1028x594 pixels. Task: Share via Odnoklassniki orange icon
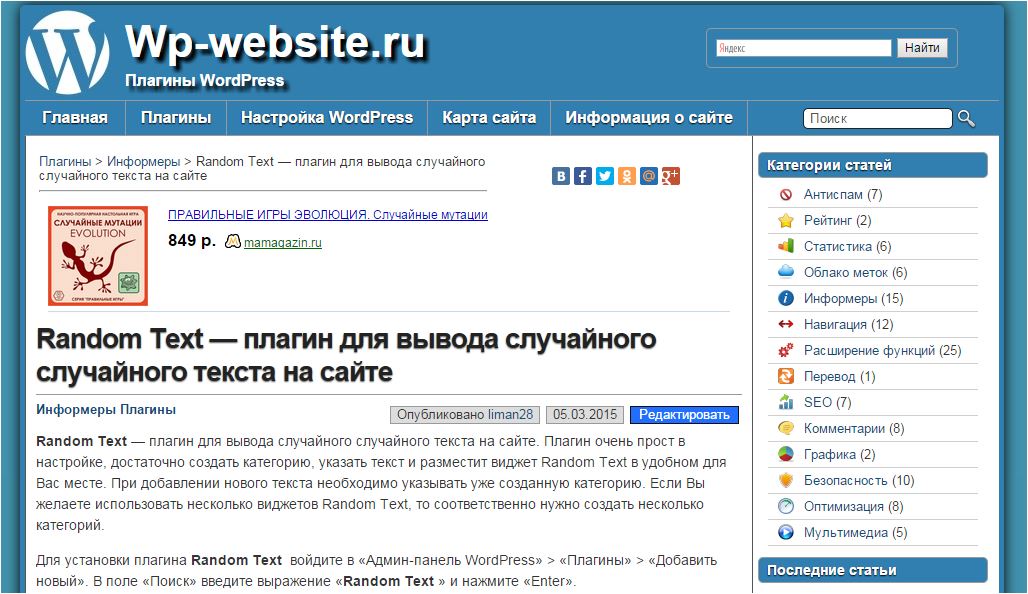pos(627,176)
